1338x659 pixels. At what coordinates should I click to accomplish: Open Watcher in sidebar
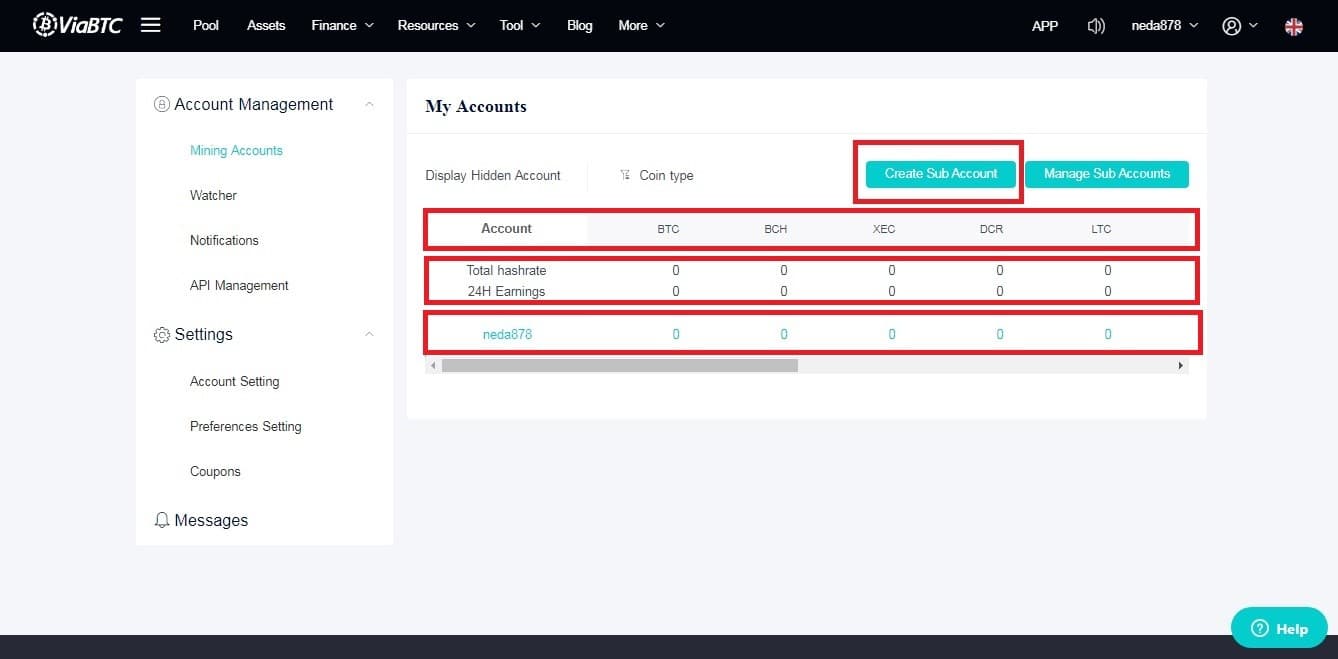point(213,195)
